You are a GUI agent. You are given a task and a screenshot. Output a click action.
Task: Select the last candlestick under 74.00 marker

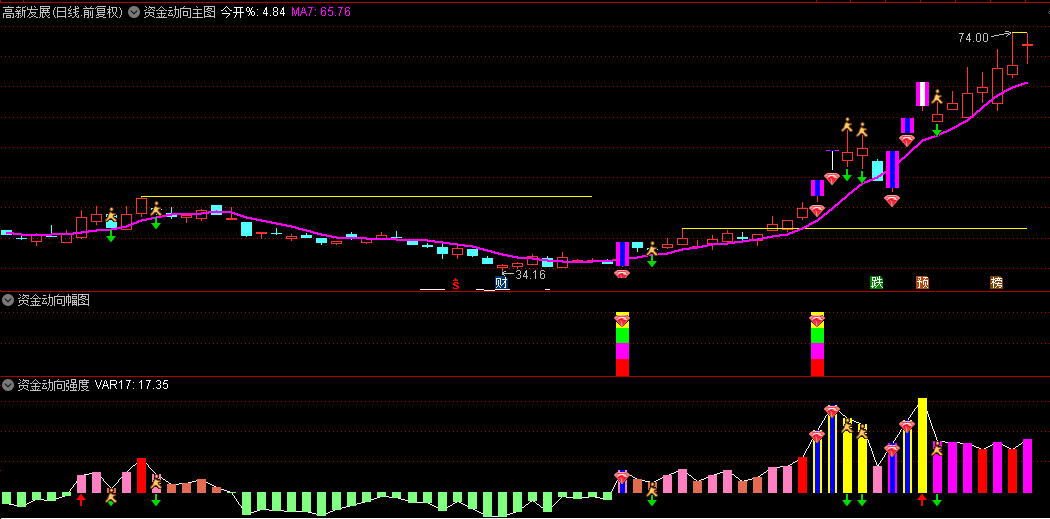[1027, 46]
